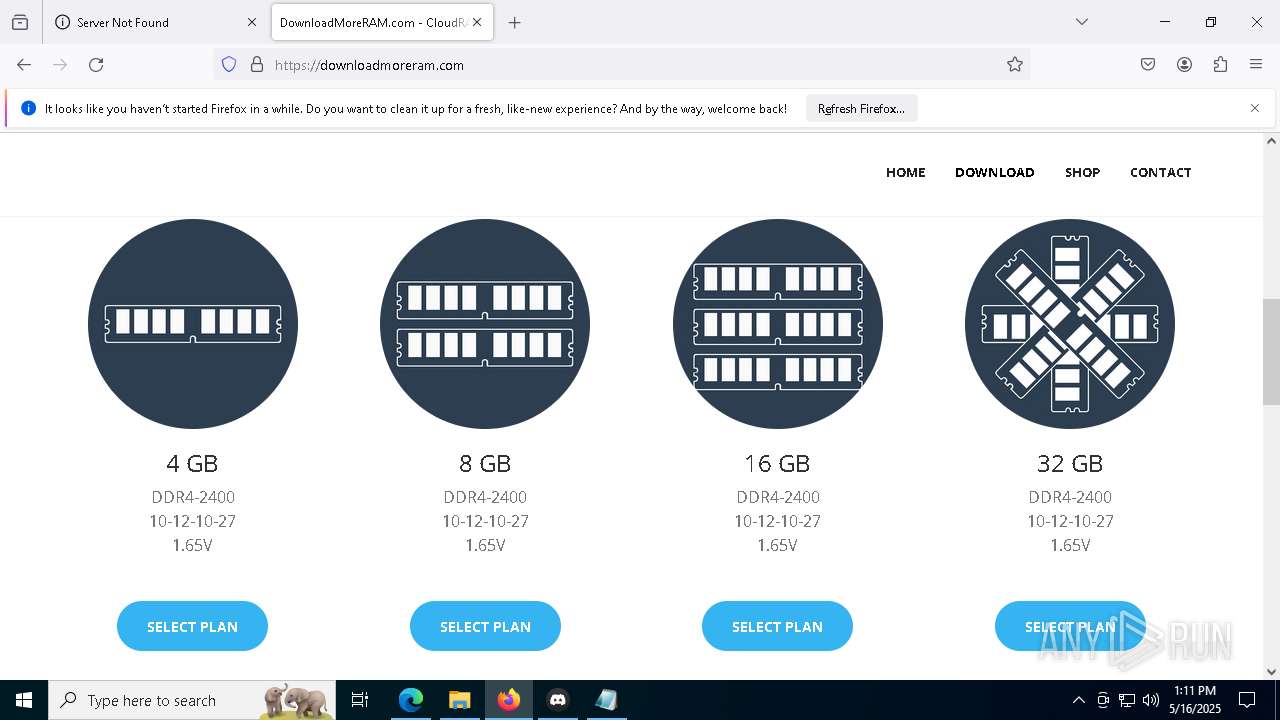Open a new browser tab
Viewport: 1280px width, 720px height.
pos(514,22)
